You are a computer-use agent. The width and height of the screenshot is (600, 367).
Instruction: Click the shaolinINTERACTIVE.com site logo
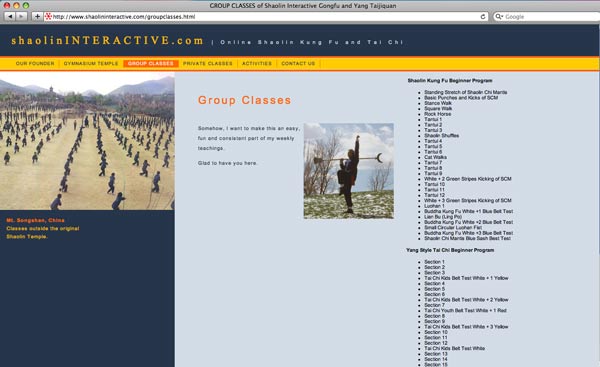[108, 41]
